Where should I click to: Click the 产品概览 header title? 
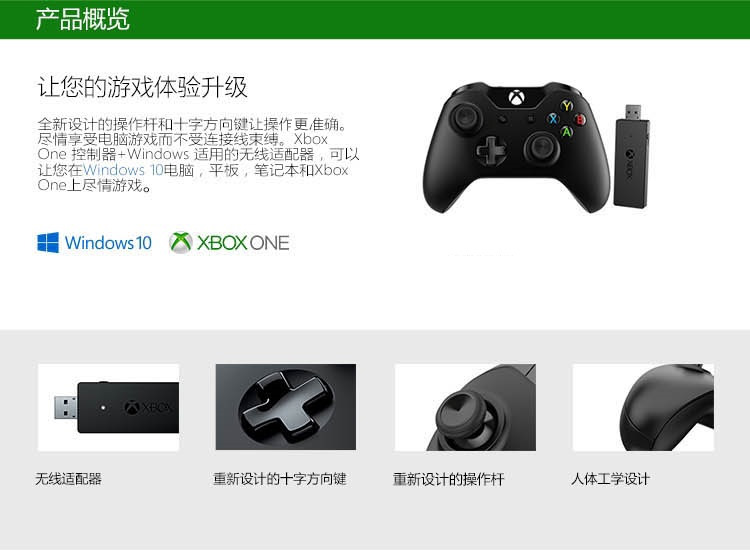click(82, 20)
